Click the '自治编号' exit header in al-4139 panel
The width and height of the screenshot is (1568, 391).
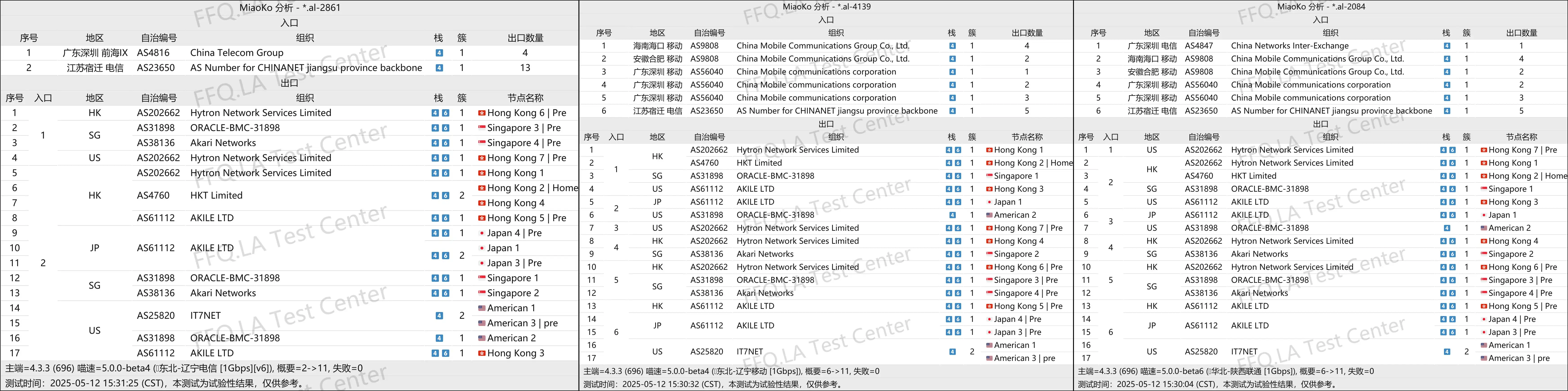[709, 137]
